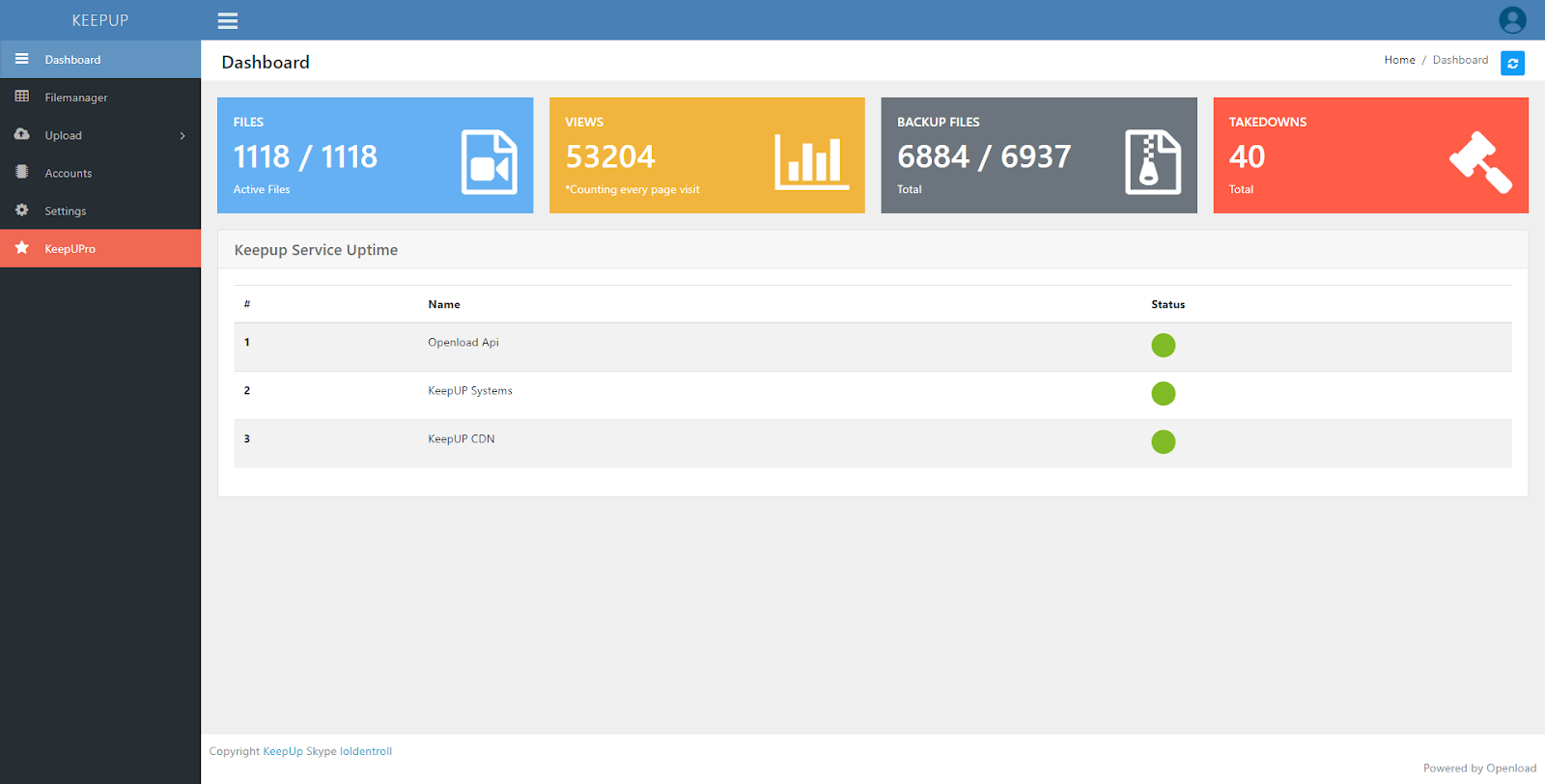Click the gavel icon in Takedowns card
This screenshot has height=784, width=1545.
(1480, 162)
